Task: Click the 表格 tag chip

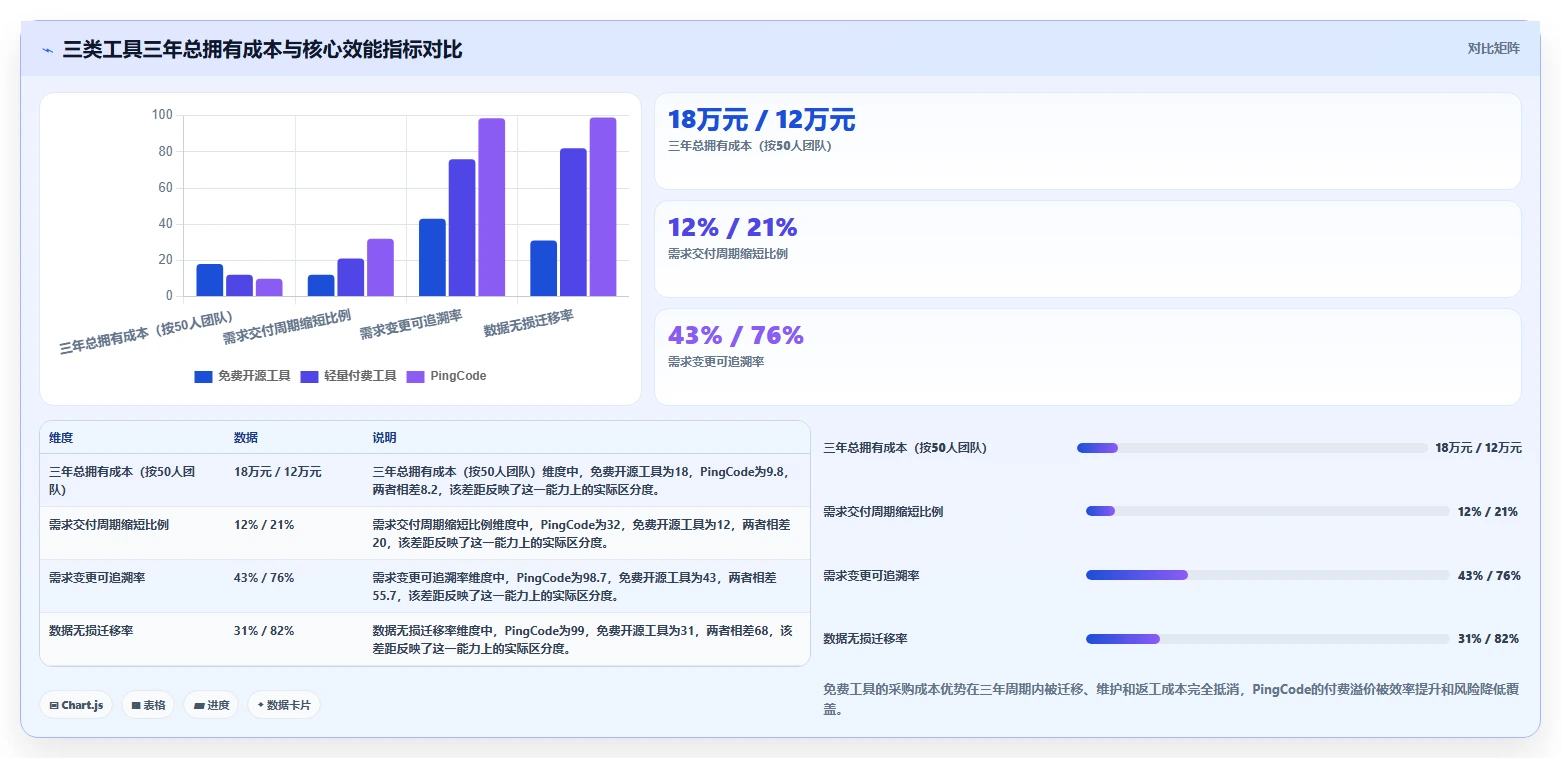Action: point(148,705)
